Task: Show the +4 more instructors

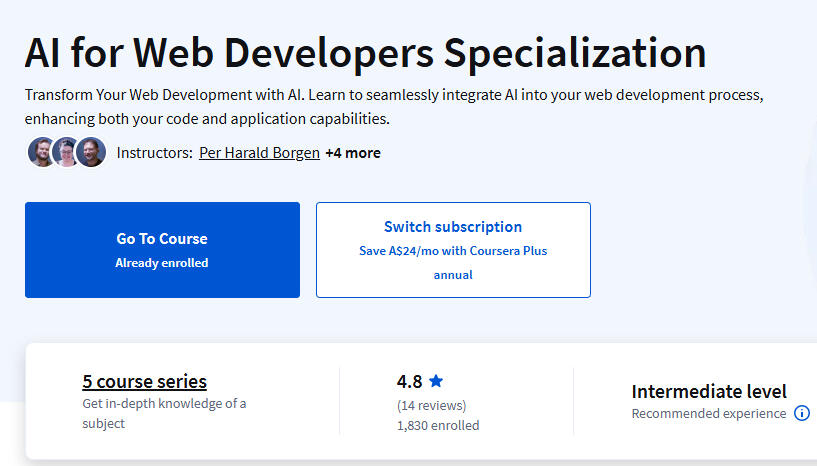Action: click(353, 153)
